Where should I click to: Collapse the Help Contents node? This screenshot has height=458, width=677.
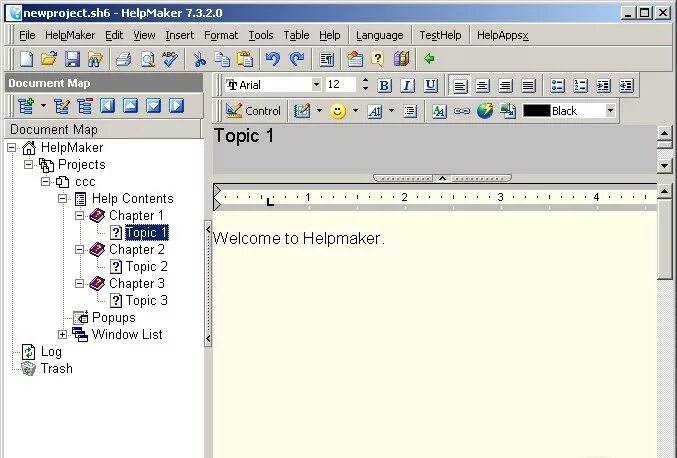click(62, 199)
